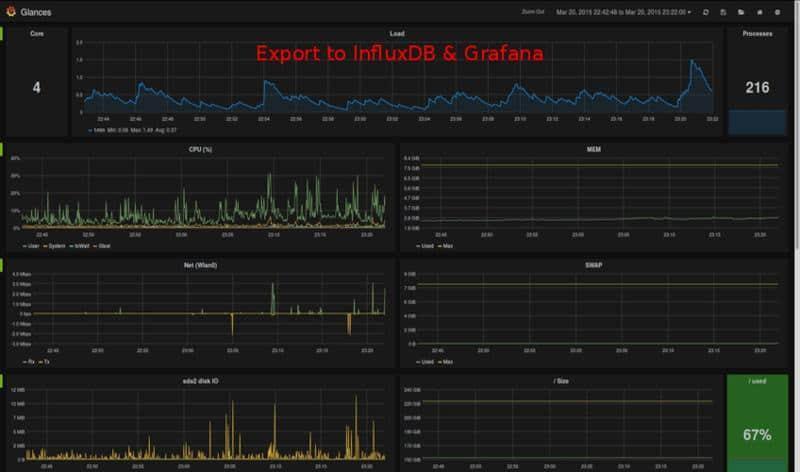The width and height of the screenshot is (800, 472).
Task: Open the time range picker dropdown
Action: (x=623, y=12)
